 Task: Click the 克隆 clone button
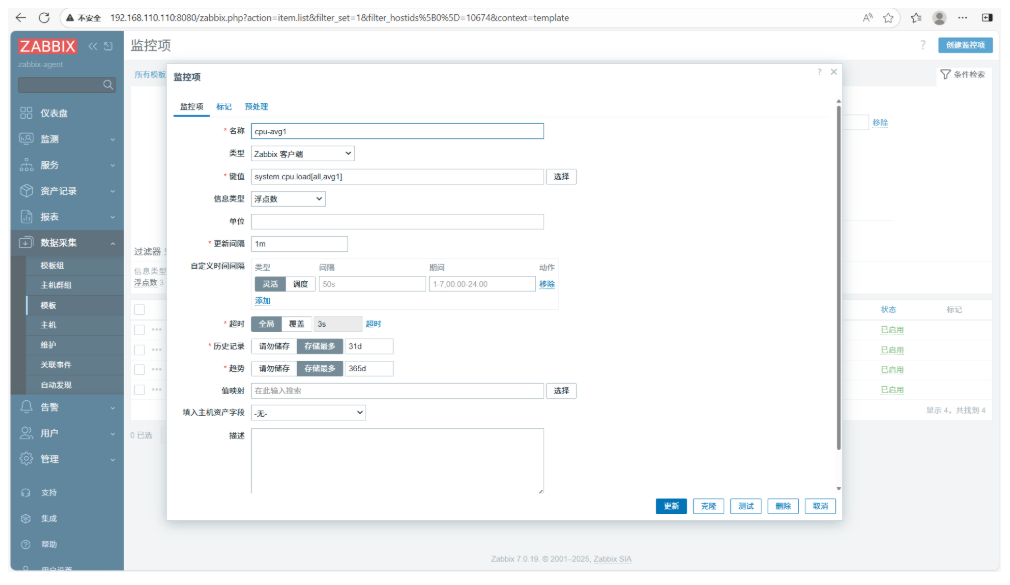coord(709,506)
